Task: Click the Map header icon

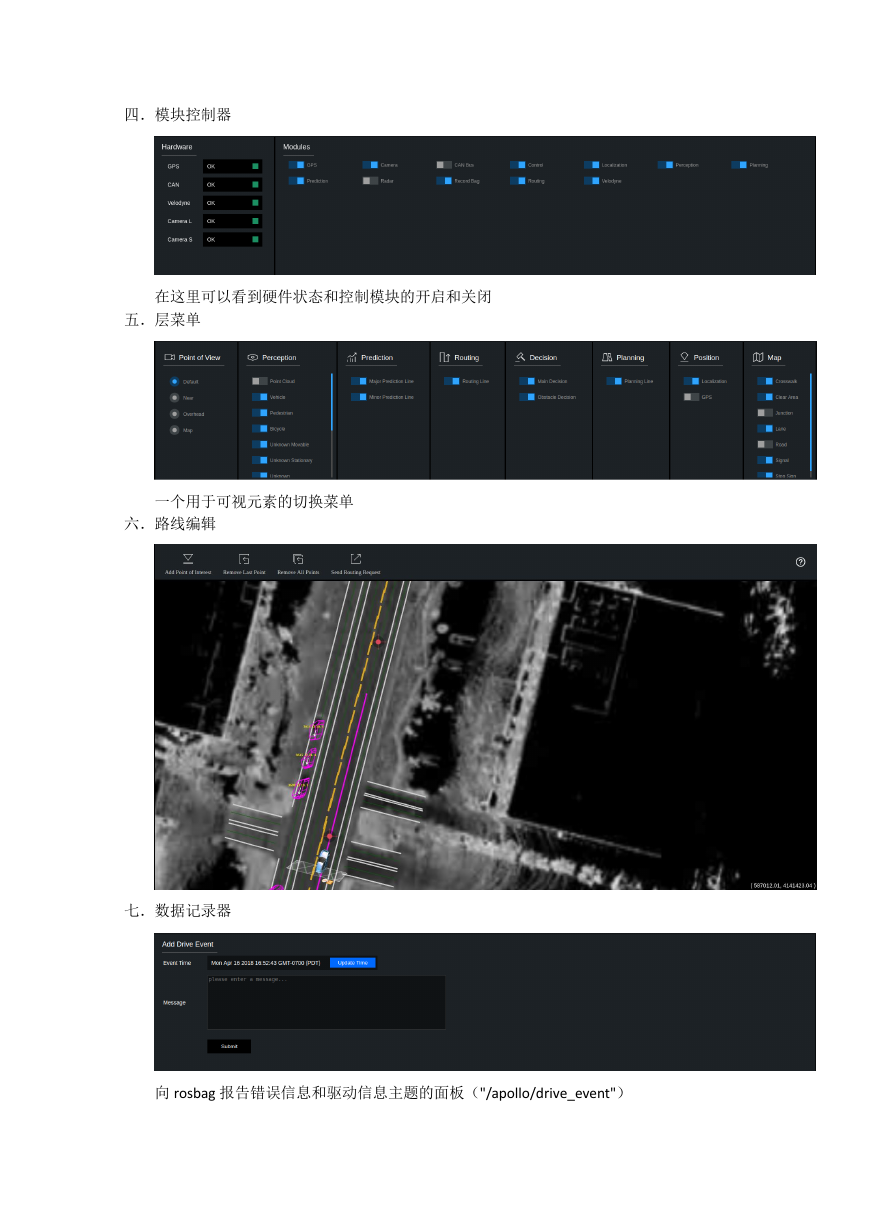Action: pos(758,357)
